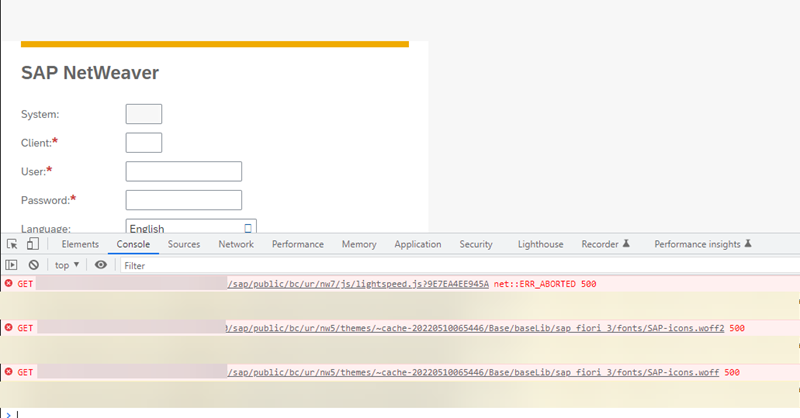Image resolution: width=800 pixels, height=418 pixels.
Task: Click the net::ERR_ABORTED 500 error text
Action: (x=545, y=284)
